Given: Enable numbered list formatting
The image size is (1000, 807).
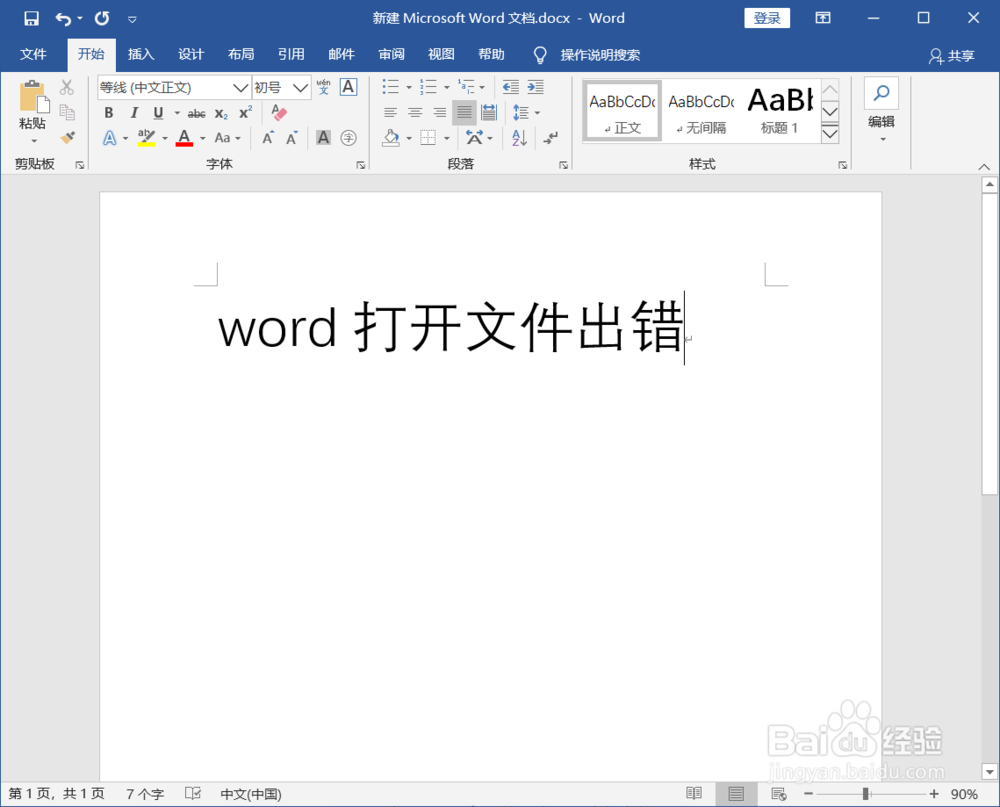Looking at the screenshot, I should pos(428,87).
